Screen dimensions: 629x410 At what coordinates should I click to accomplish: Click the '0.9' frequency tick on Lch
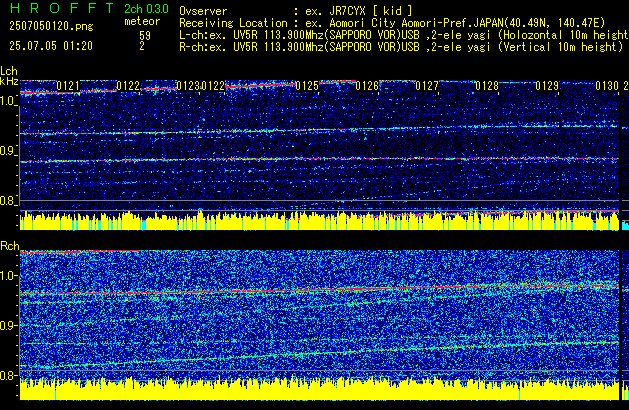tap(8, 151)
